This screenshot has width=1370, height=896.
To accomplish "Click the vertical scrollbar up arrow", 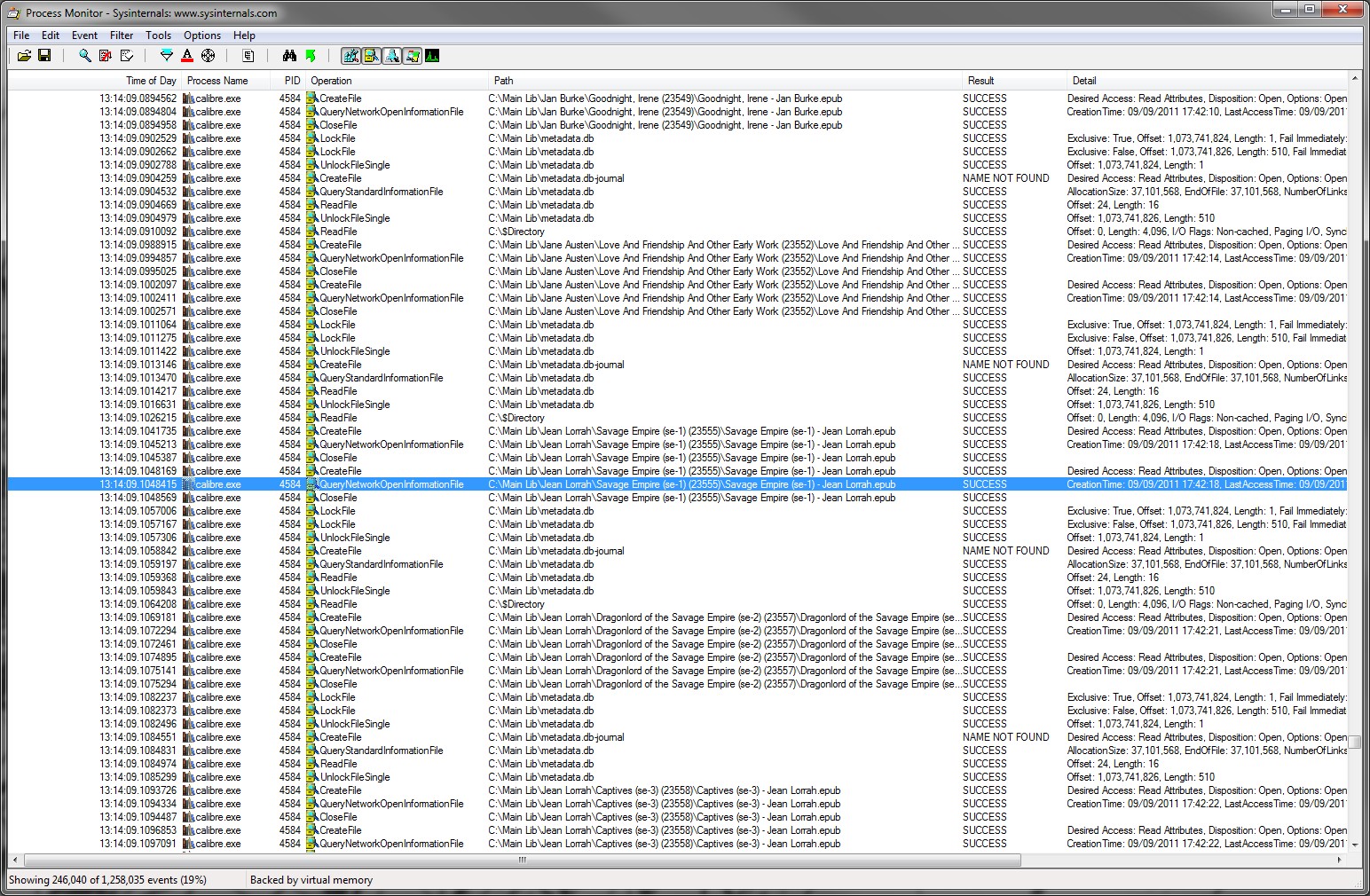I will point(1355,80).
